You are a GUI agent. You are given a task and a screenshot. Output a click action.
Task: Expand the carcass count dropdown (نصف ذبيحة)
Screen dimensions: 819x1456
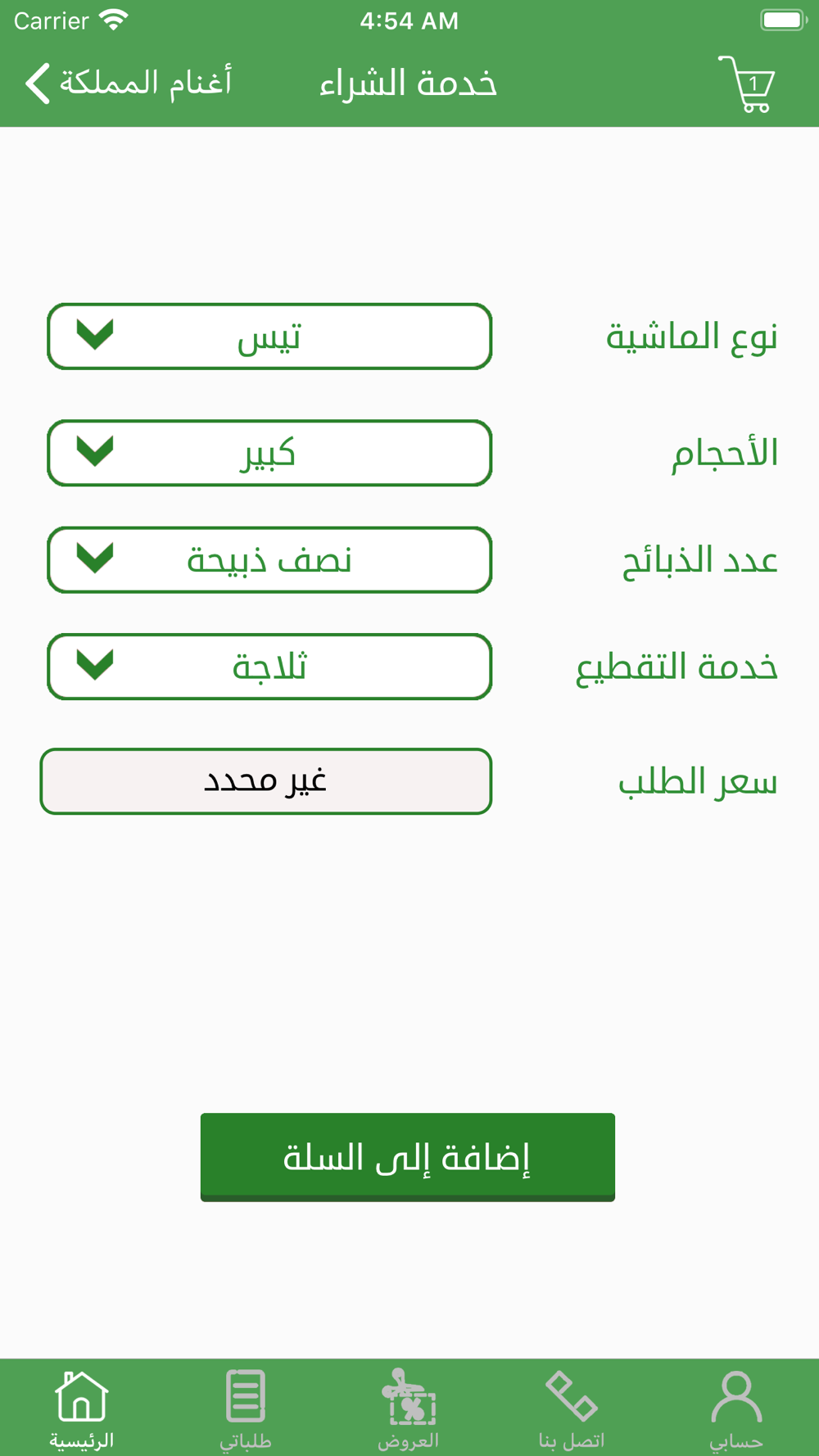pos(269,560)
